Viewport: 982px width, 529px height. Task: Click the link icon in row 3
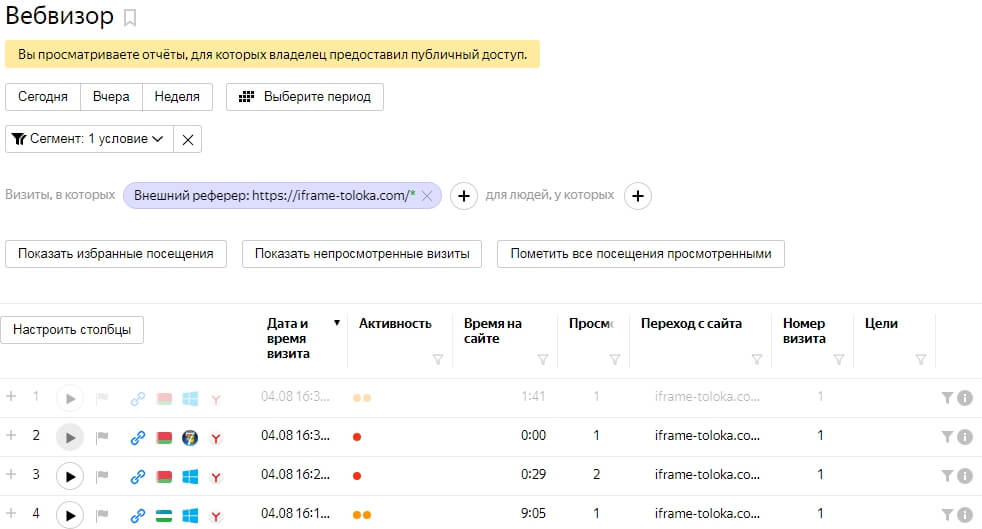tap(138, 477)
